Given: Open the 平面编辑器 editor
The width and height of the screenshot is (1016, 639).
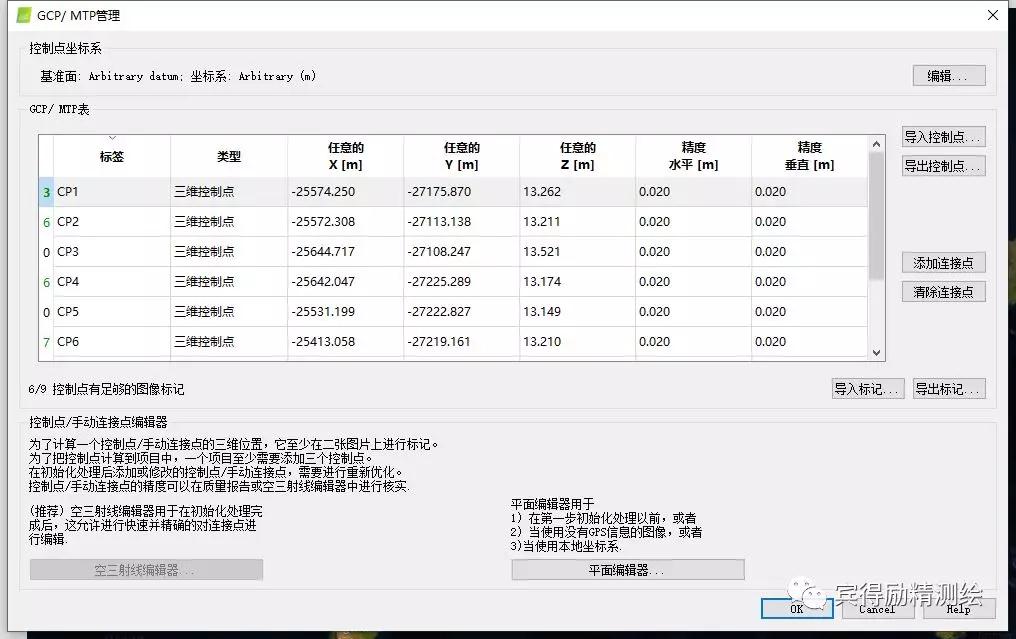Looking at the screenshot, I should point(628,570).
